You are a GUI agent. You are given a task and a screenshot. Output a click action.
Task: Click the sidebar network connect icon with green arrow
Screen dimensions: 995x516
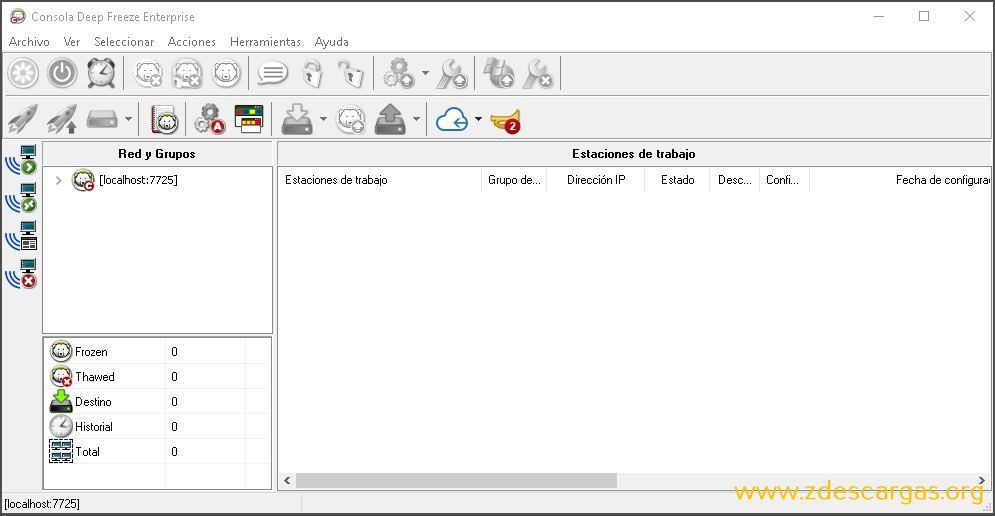click(x=22, y=159)
